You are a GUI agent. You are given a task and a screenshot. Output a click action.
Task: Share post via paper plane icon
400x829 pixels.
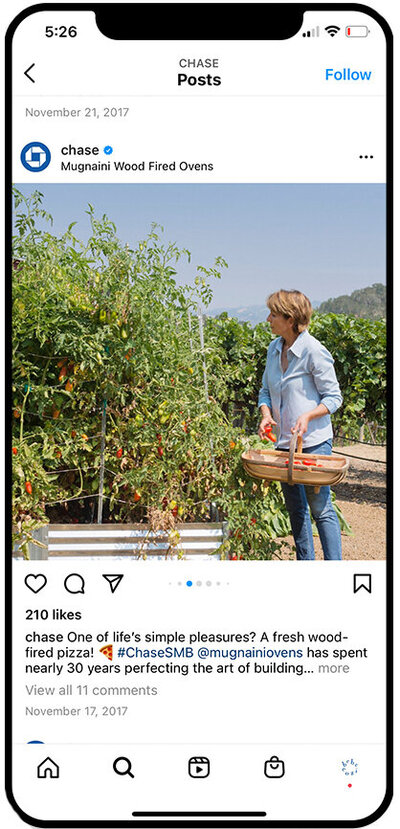click(x=113, y=583)
